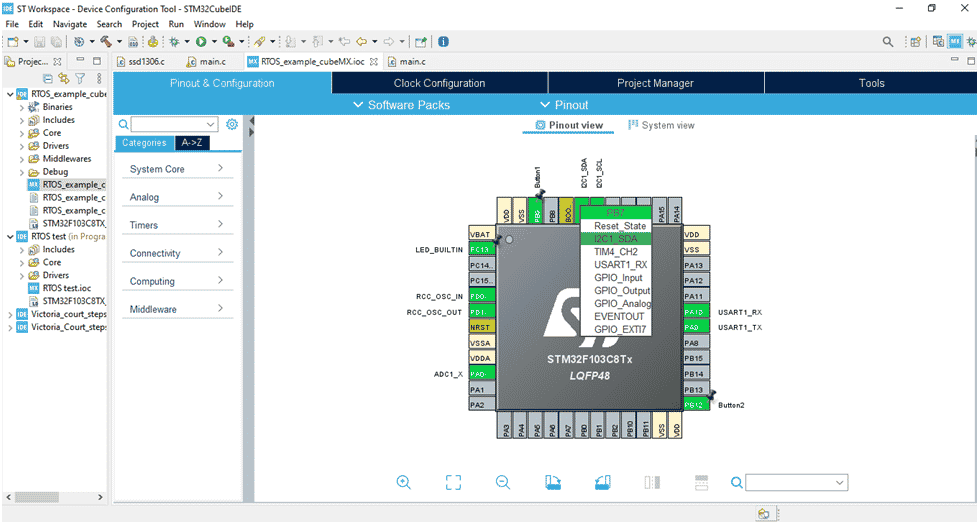Click the status bar icon at bottom

point(764,514)
